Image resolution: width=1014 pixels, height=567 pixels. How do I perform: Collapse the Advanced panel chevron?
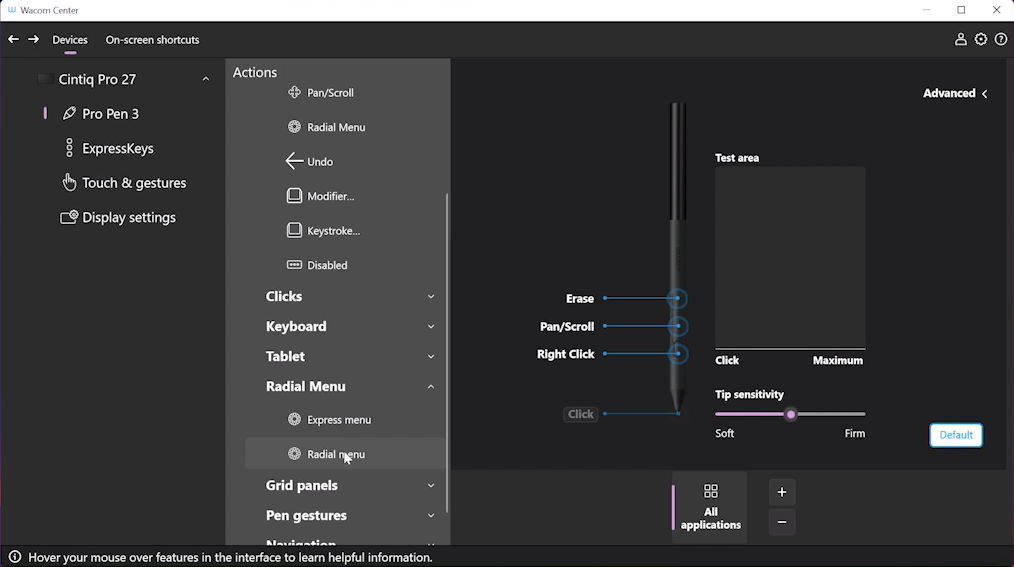coord(985,94)
